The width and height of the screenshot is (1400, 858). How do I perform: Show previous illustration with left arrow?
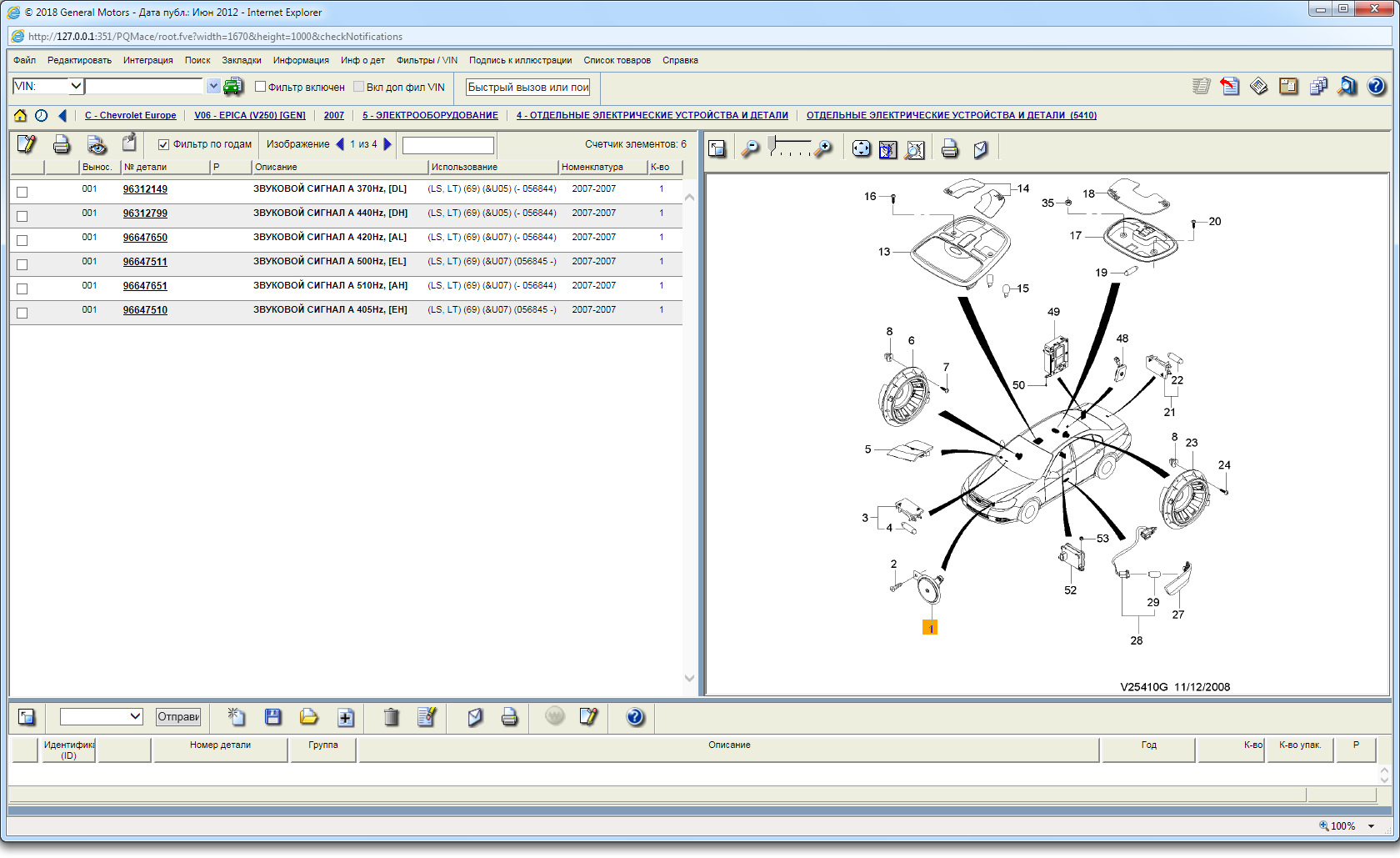[x=339, y=144]
